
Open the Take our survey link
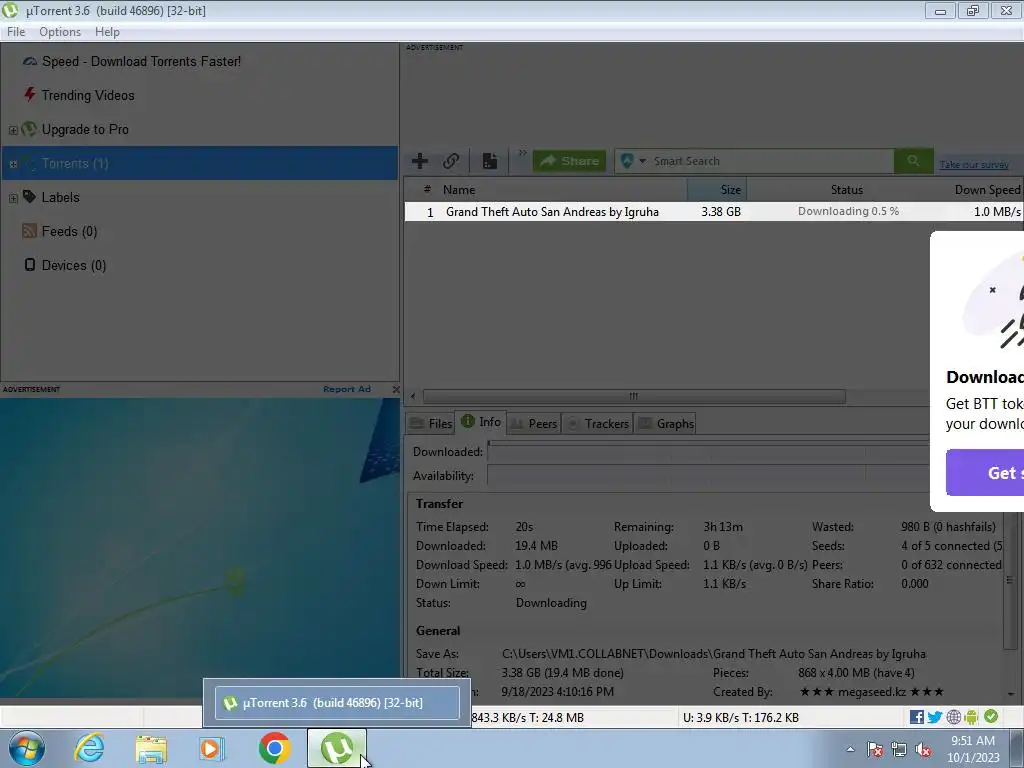pyautogui.click(x=974, y=165)
